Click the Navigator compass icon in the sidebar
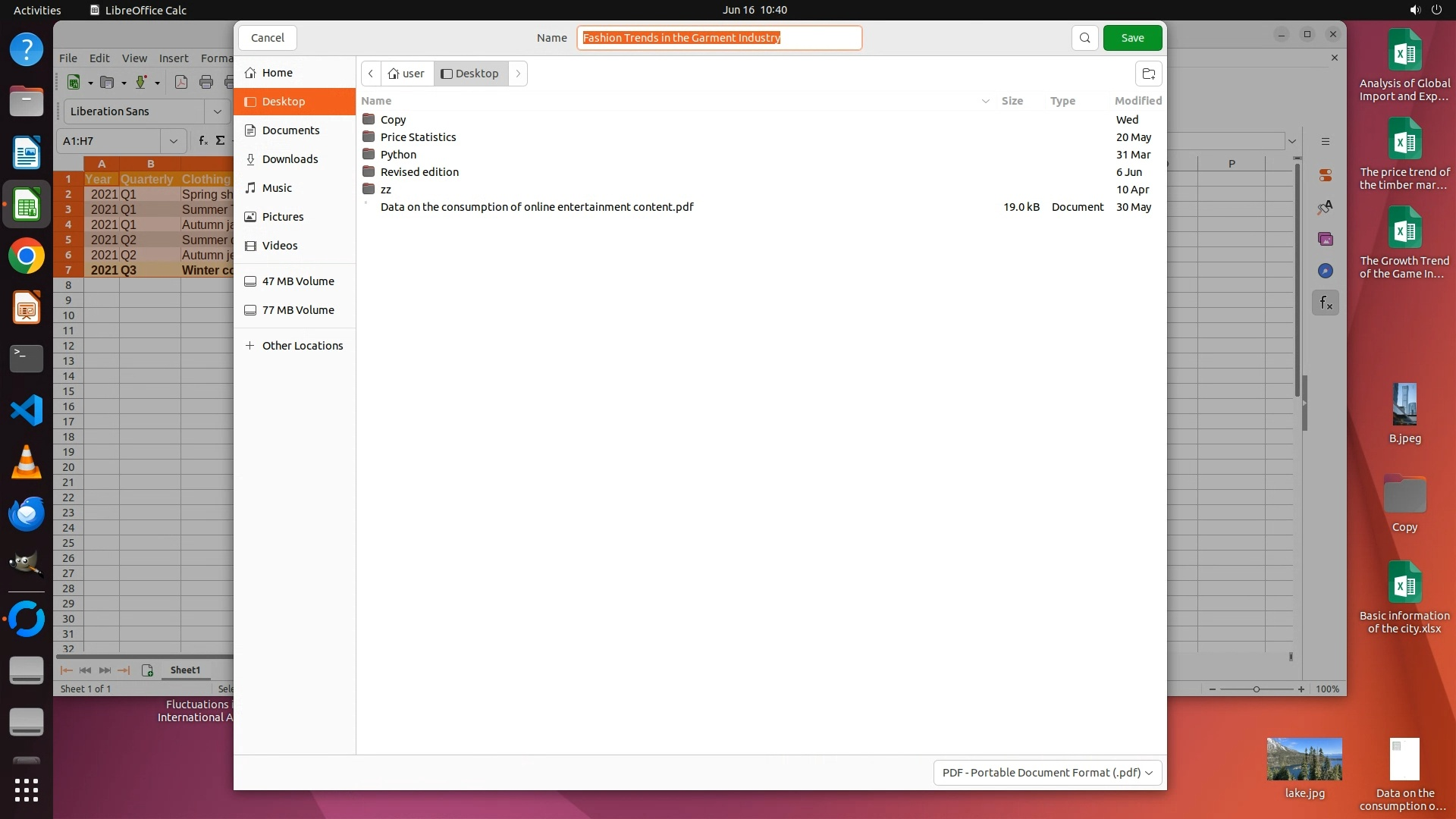This screenshot has height=819, width=1456. [1325, 271]
